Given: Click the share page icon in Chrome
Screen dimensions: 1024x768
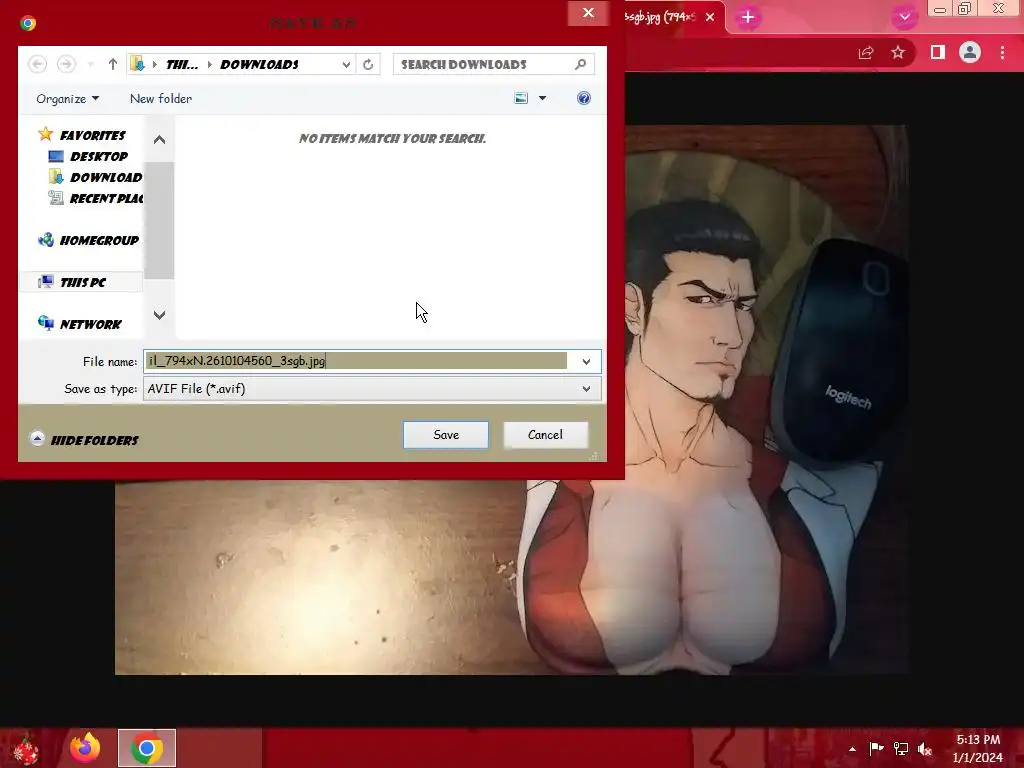Looking at the screenshot, I should [866, 52].
